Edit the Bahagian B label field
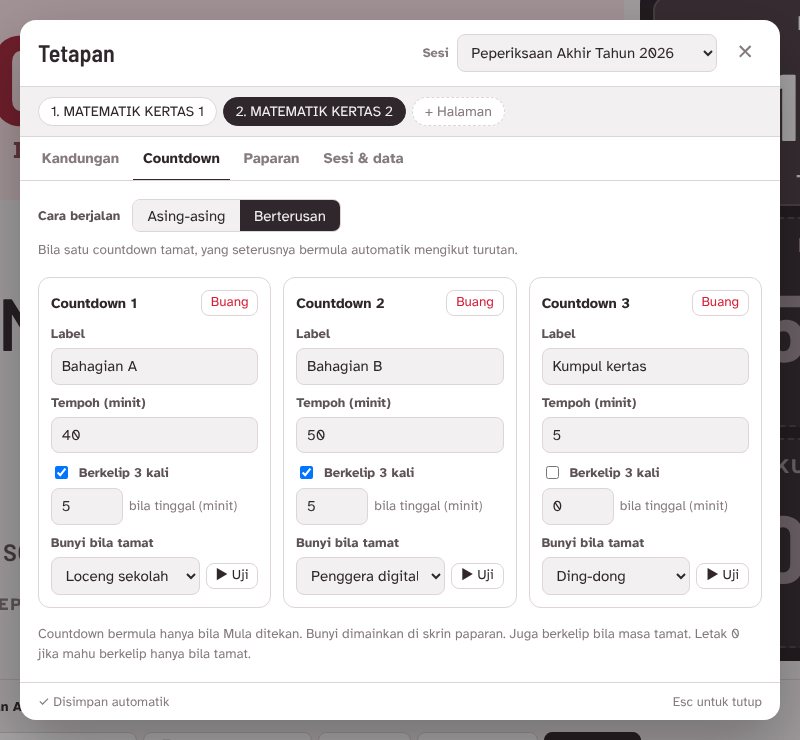800x740 pixels. click(399, 366)
